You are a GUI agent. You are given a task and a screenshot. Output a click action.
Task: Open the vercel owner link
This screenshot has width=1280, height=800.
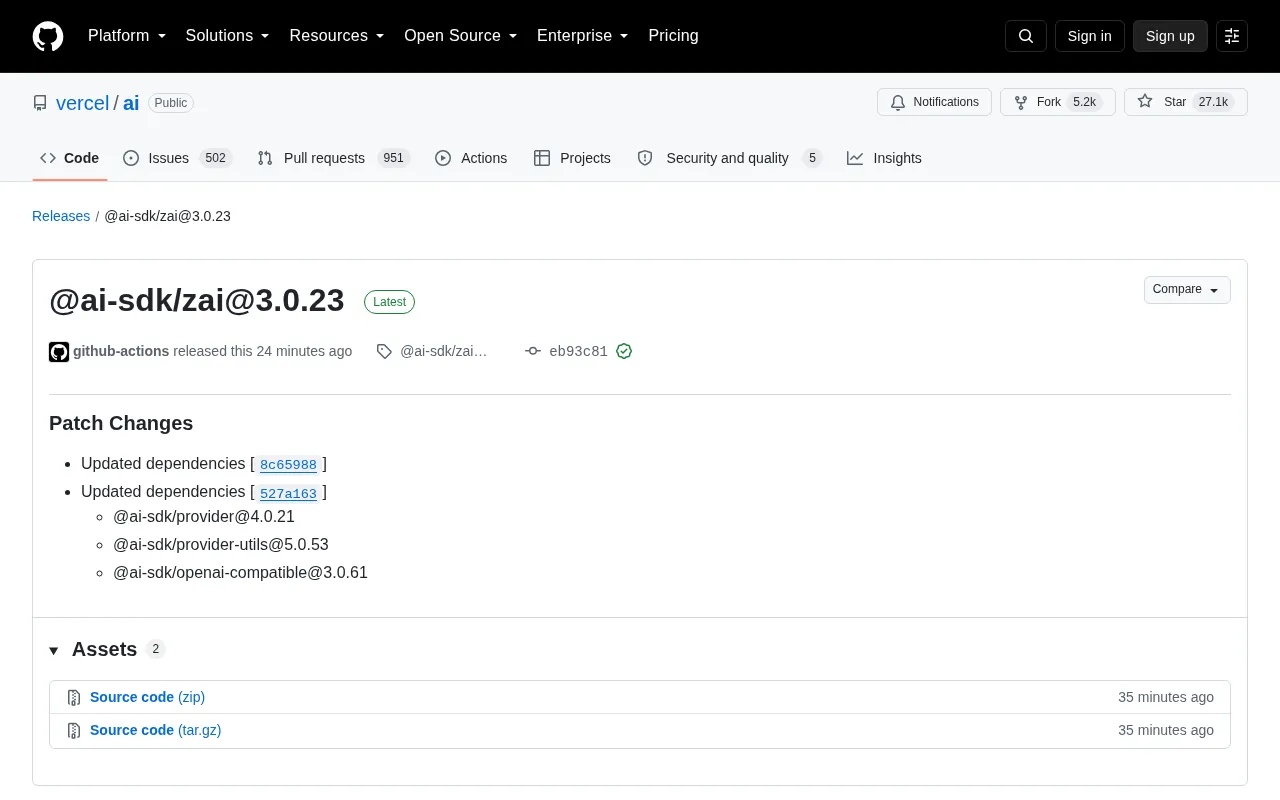(x=82, y=103)
